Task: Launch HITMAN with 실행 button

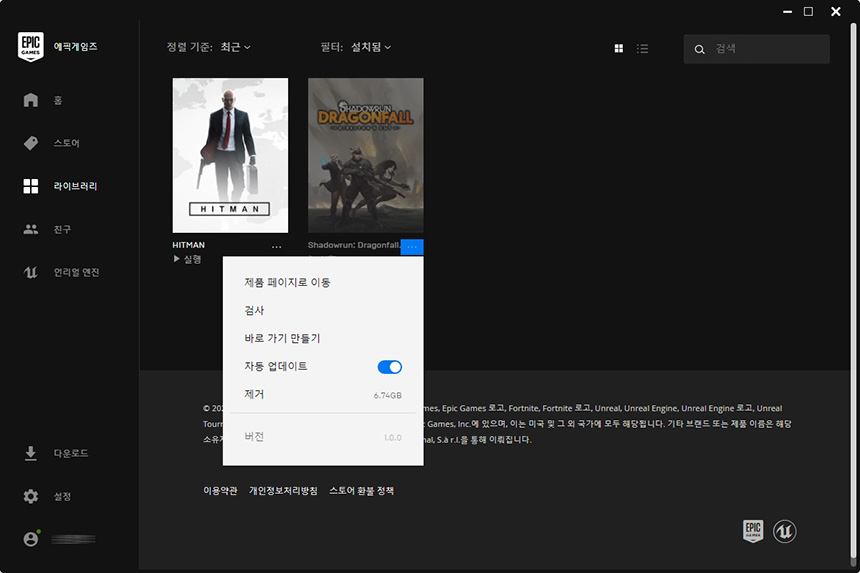Action: [188, 259]
